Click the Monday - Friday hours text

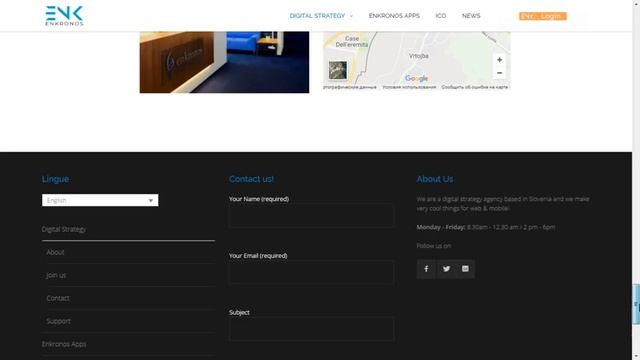pyautogui.click(x=485, y=227)
